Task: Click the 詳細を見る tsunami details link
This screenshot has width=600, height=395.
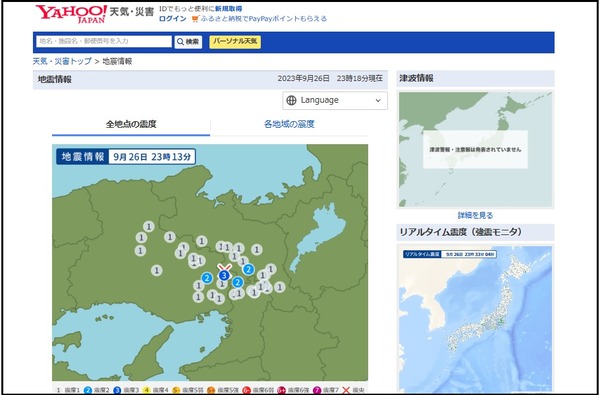Action: pyautogui.click(x=475, y=215)
